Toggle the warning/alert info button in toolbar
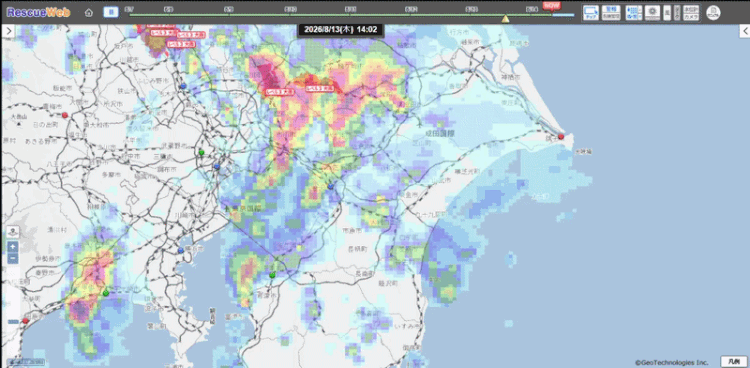750x368 pixels. (611, 12)
